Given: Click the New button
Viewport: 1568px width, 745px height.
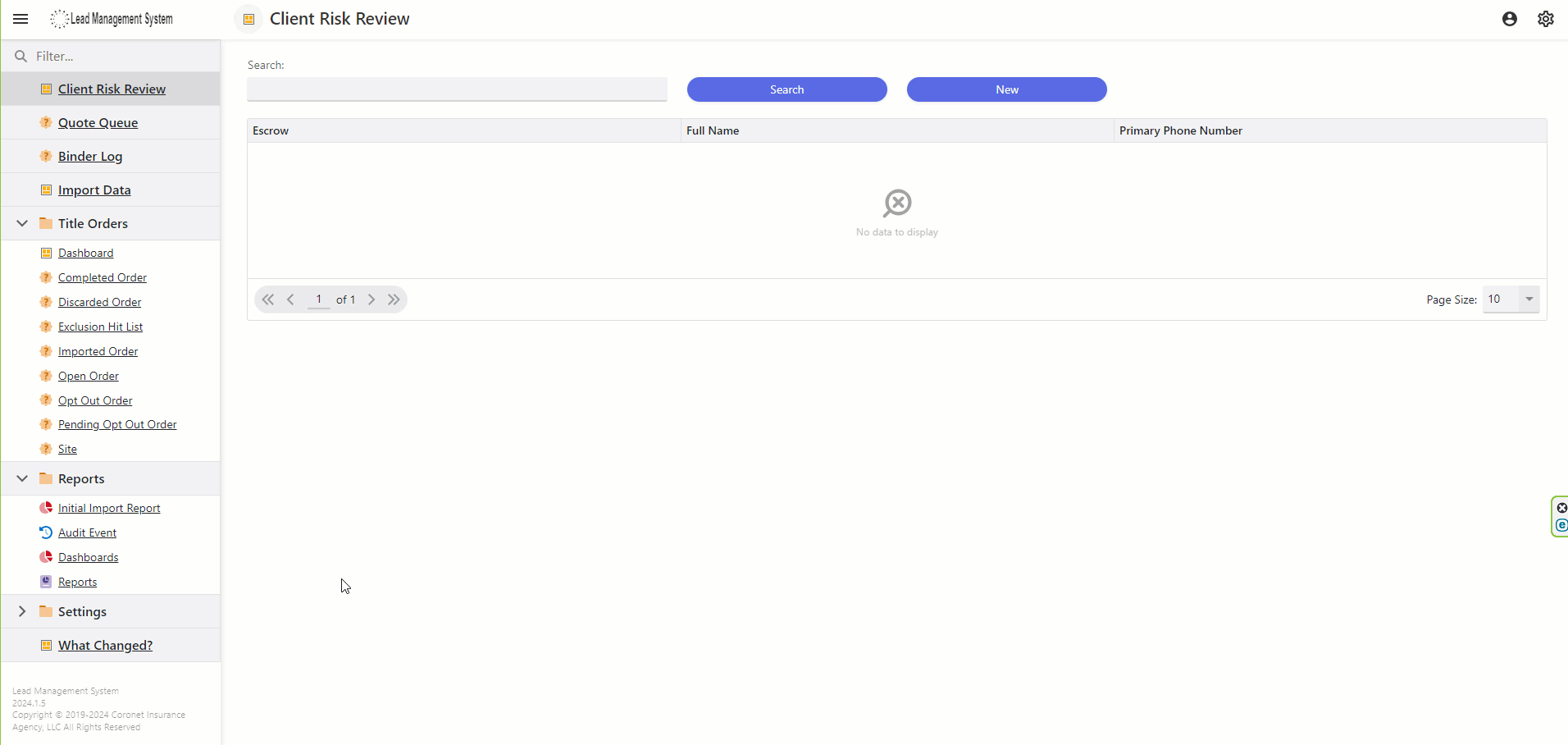Looking at the screenshot, I should tap(1006, 89).
